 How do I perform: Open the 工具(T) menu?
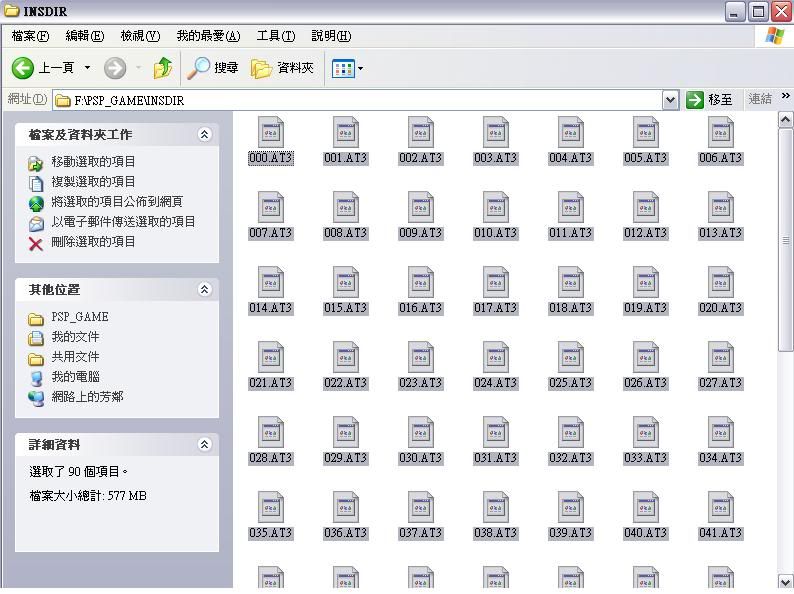[275, 36]
